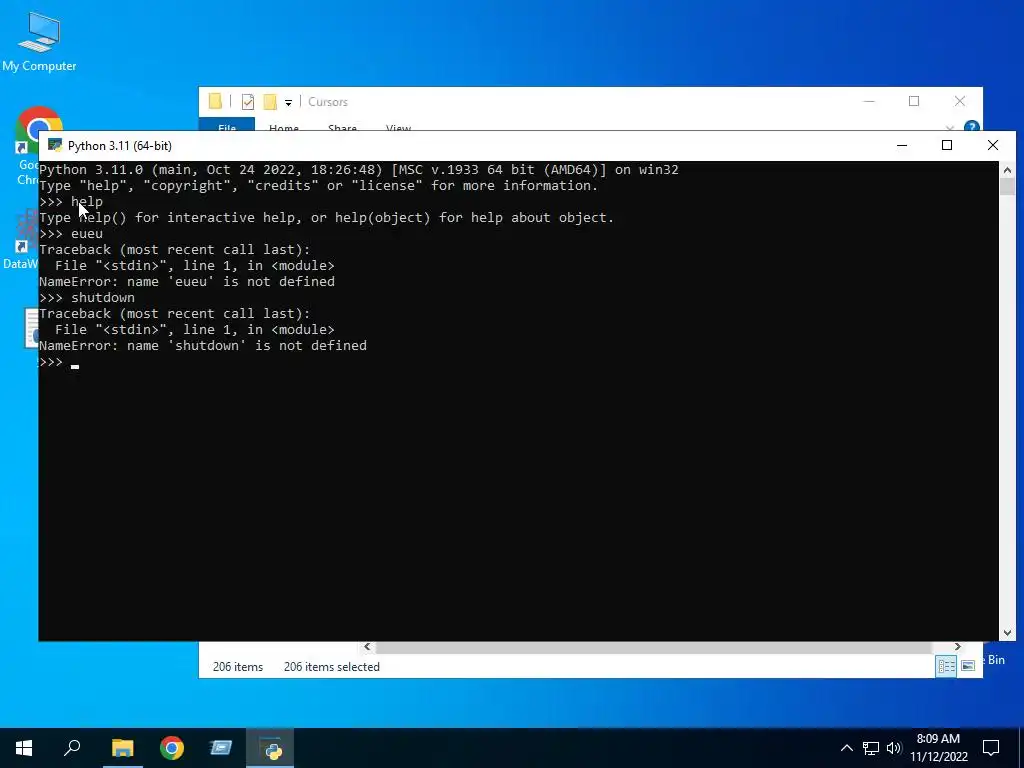Maximize the Python 3.11 console window

pos(947,146)
